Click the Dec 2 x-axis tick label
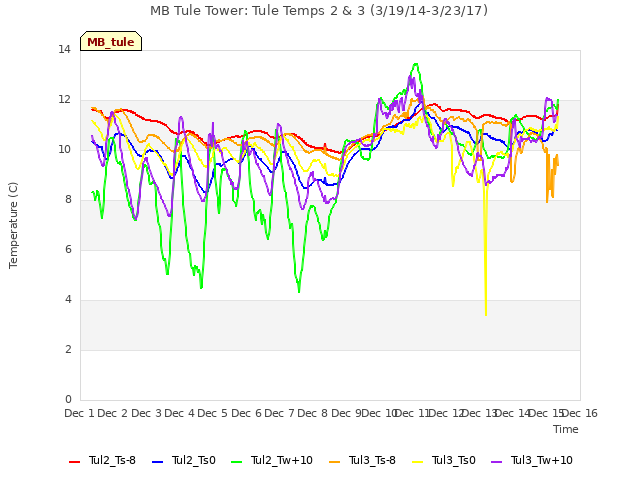The image size is (640, 480). click(113, 413)
